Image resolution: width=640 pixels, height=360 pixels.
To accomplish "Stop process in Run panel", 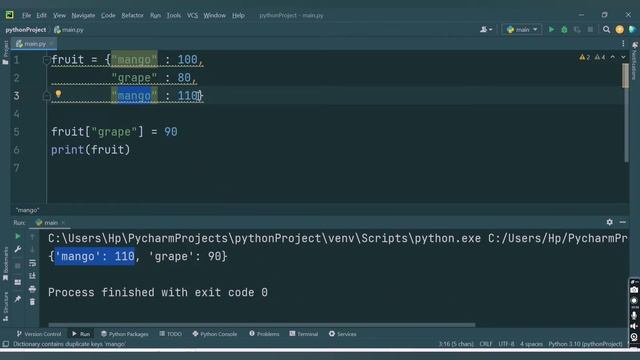I will 18,266.
